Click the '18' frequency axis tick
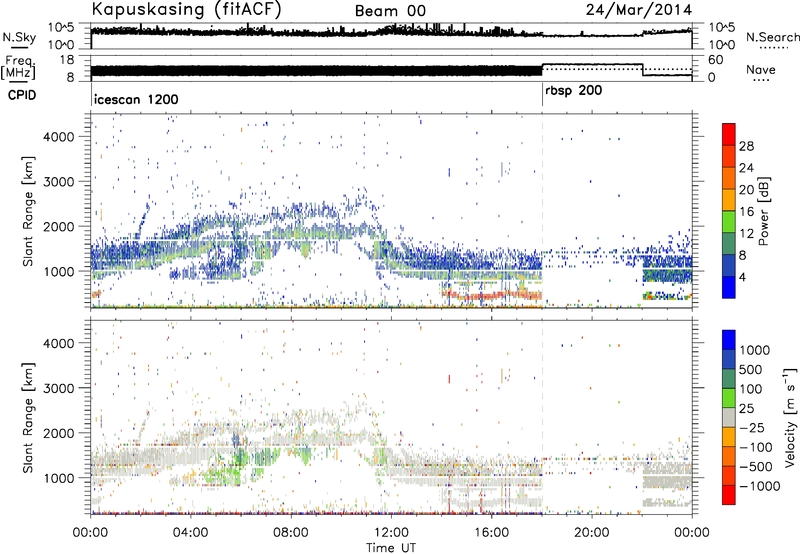This screenshot has width=800, height=554. (x=67, y=60)
